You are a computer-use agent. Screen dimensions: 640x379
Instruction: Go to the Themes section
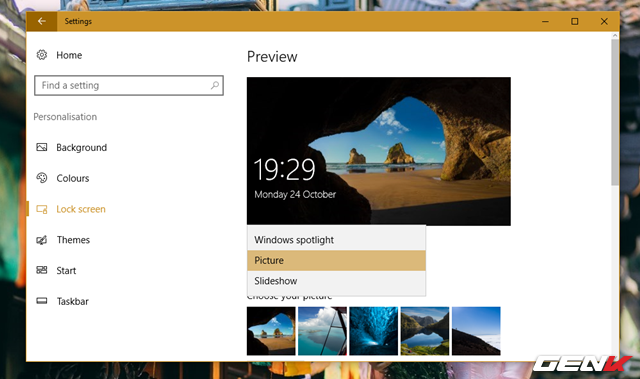coord(73,240)
